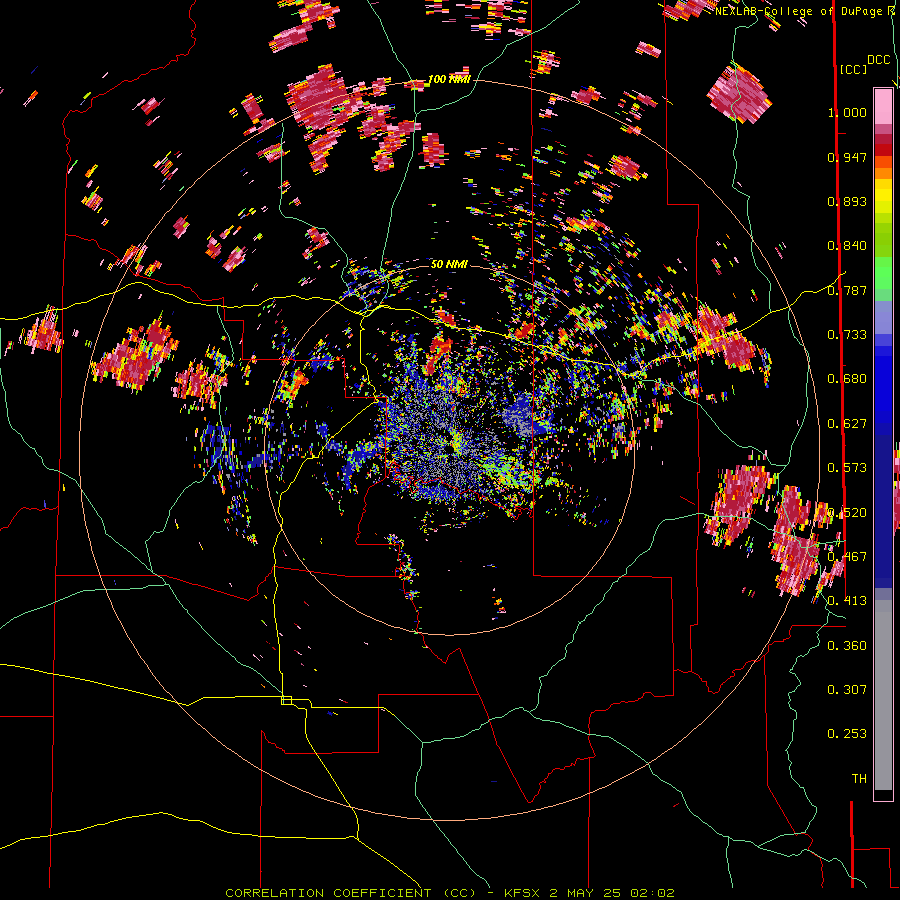
Task: Select the [CC] legend header
Action: [x=854, y=69]
